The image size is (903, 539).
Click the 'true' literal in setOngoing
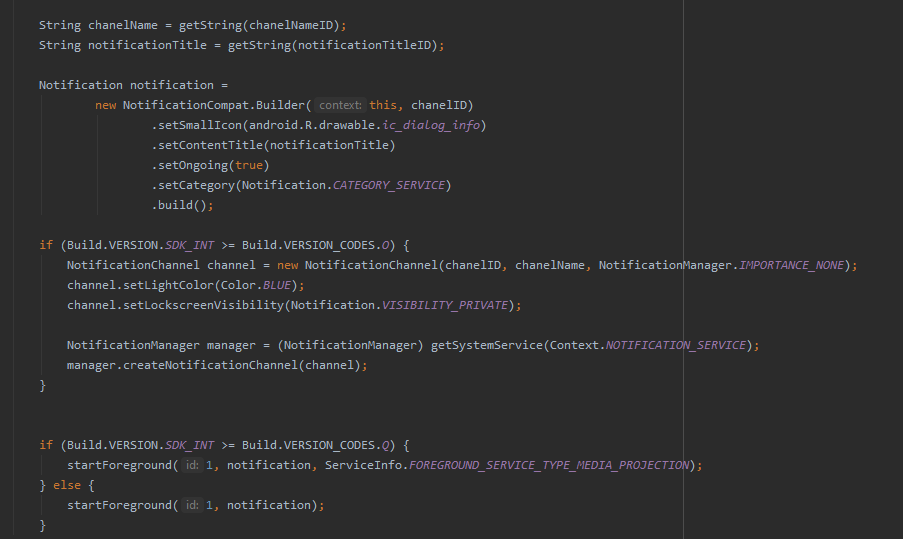249,165
